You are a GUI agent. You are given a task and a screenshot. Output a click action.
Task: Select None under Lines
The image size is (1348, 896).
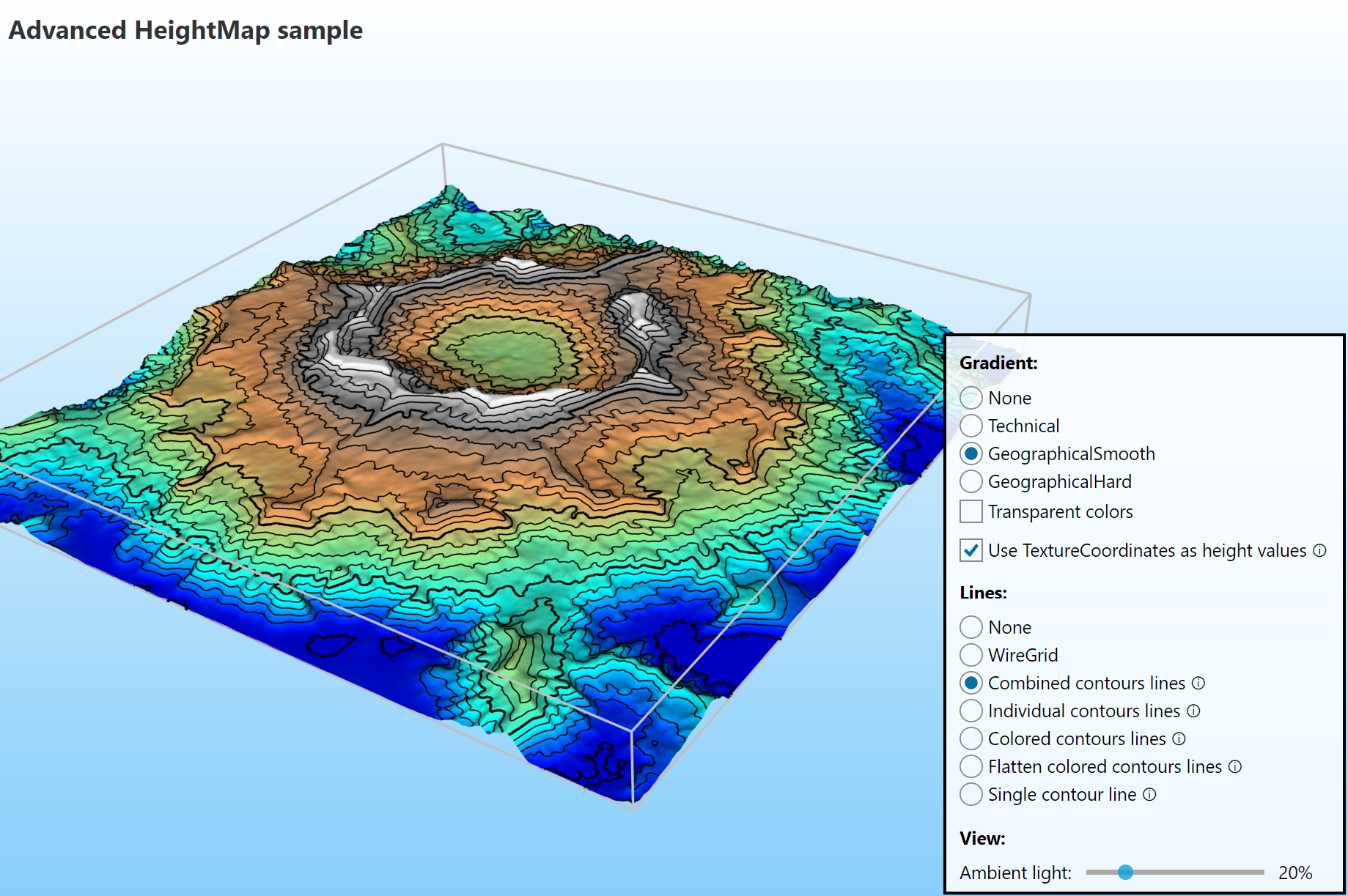(971, 627)
